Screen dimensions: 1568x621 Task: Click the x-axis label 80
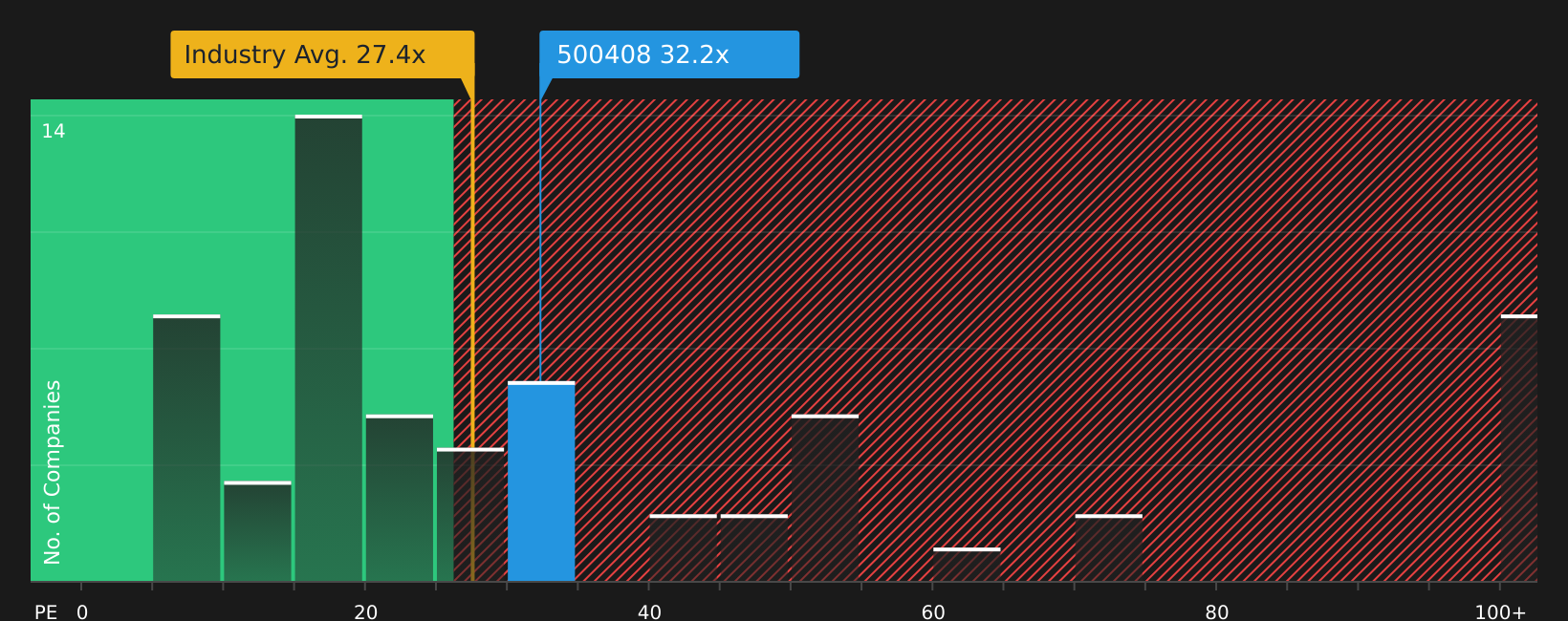point(1217,612)
